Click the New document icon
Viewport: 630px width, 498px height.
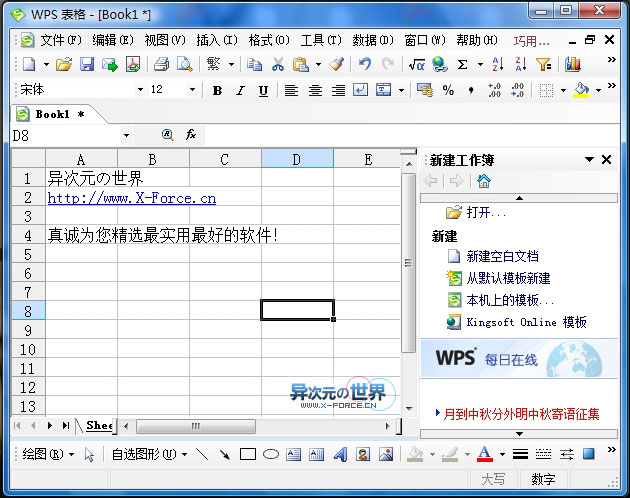[x=29, y=64]
